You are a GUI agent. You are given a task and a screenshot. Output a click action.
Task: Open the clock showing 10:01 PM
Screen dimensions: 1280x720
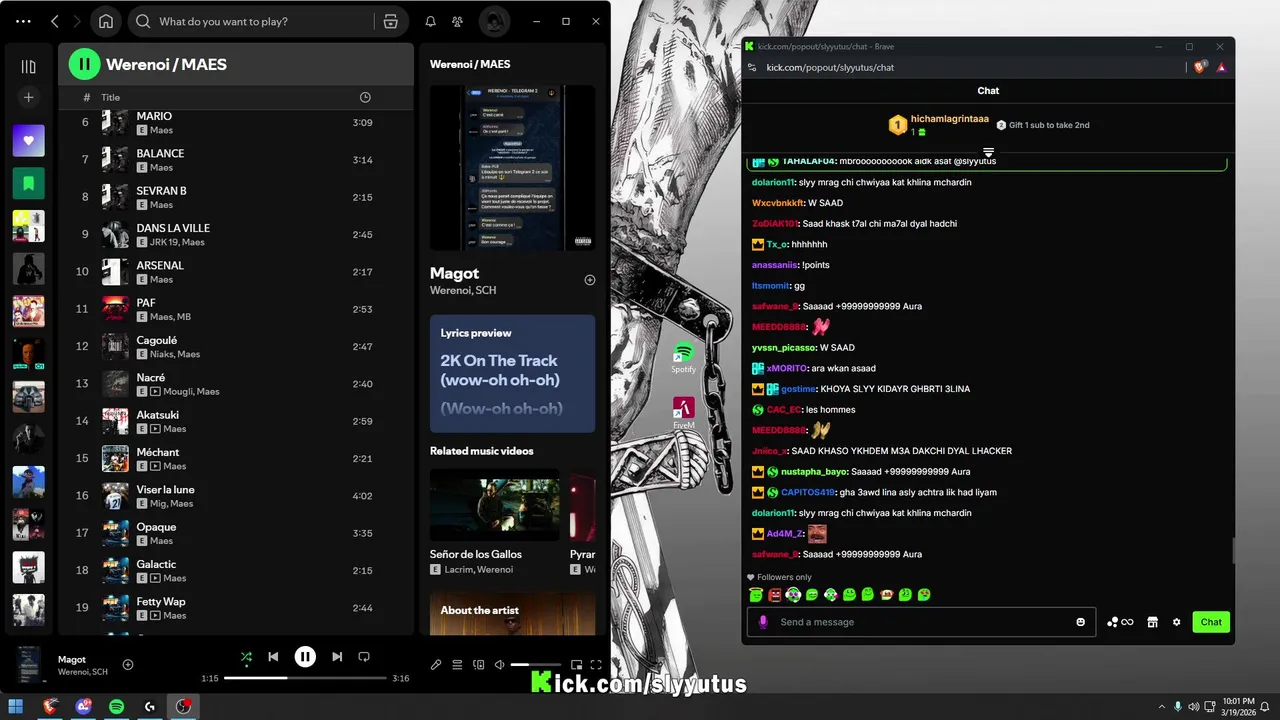tap(1239, 707)
